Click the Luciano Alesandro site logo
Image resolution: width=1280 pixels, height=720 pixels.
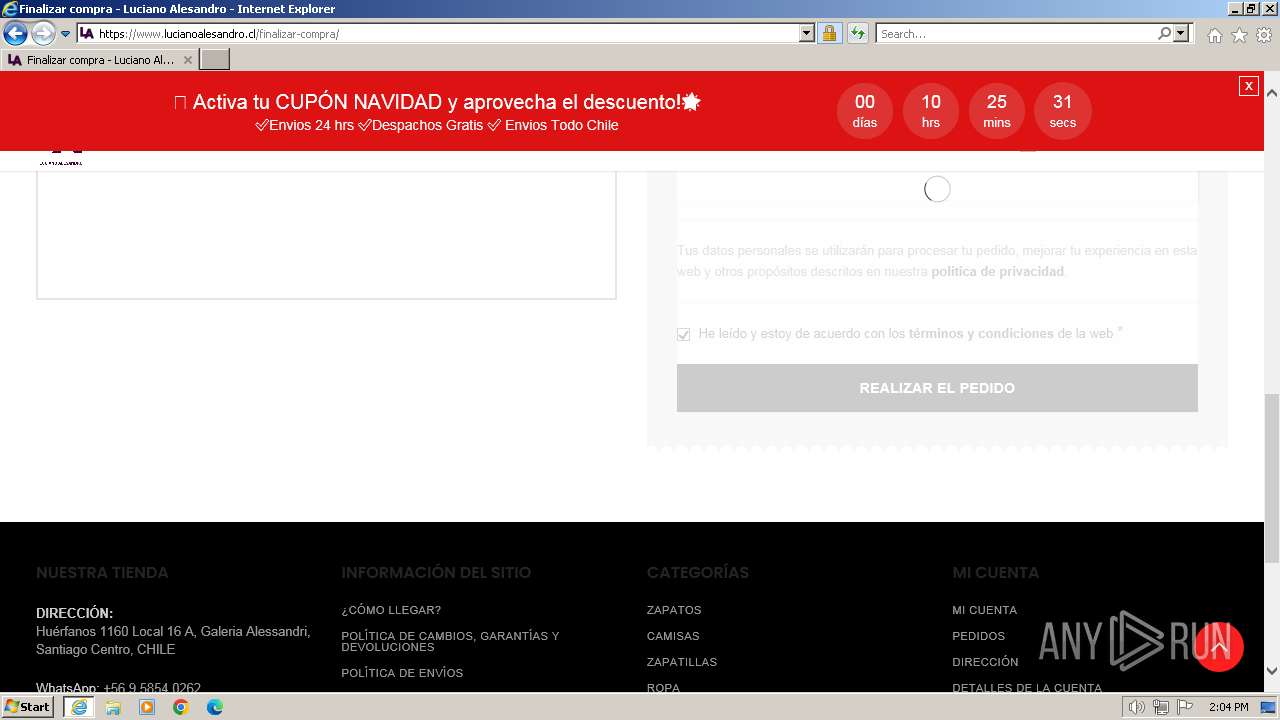pos(61,159)
